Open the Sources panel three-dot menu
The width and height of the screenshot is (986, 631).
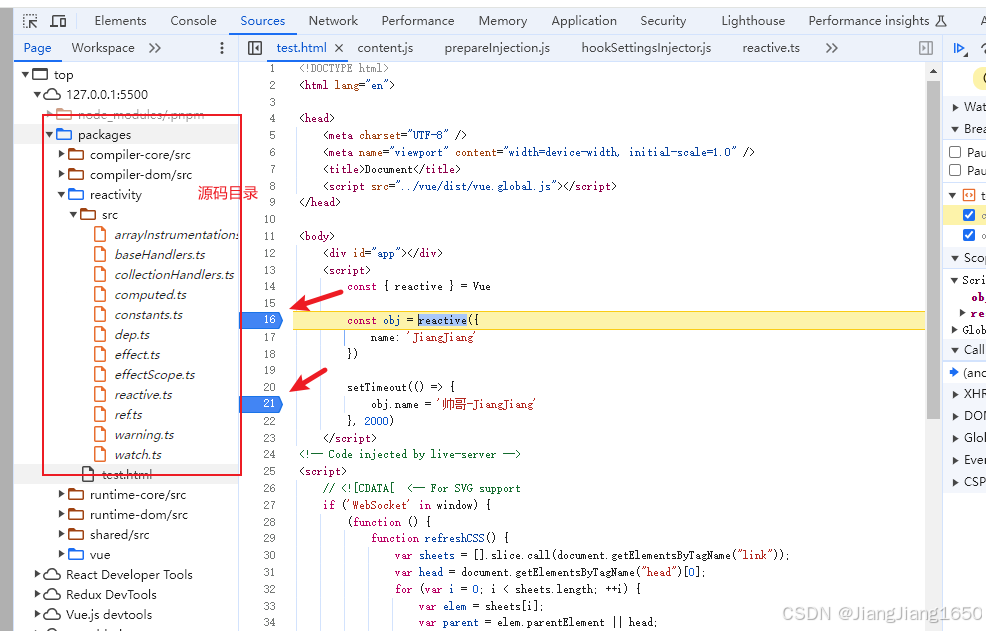(221, 48)
